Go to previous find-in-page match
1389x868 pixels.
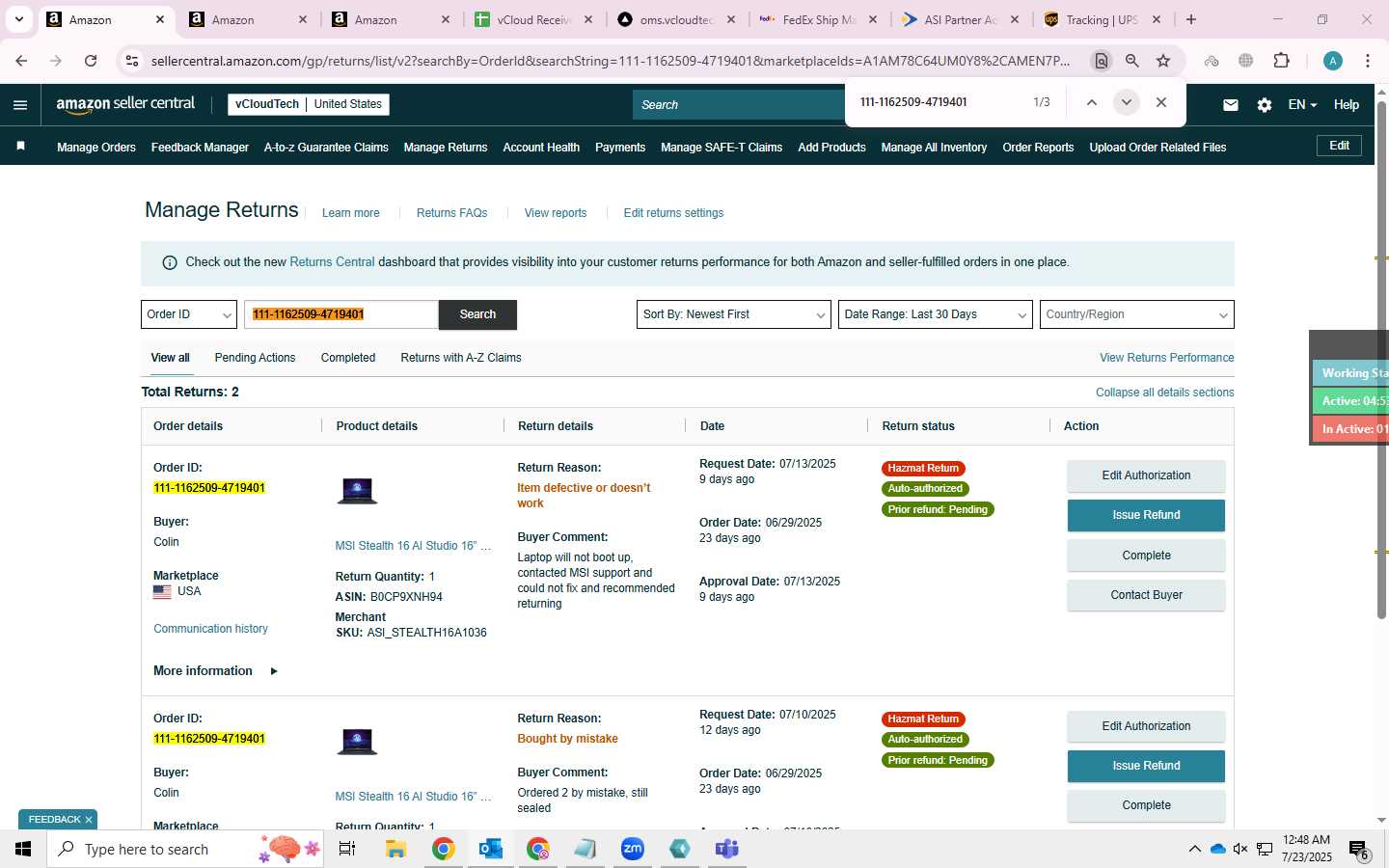tap(1091, 102)
